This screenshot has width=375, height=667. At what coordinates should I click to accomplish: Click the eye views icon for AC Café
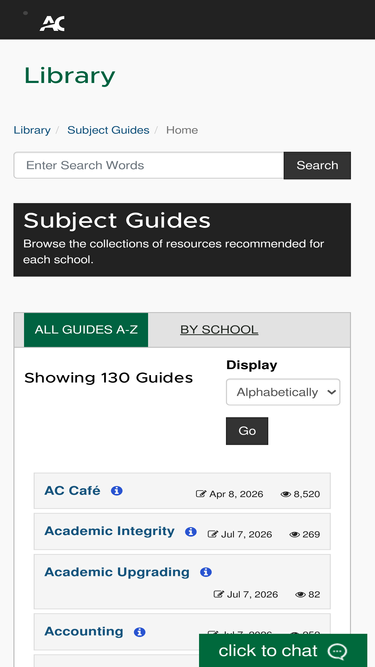click(286, 494)
